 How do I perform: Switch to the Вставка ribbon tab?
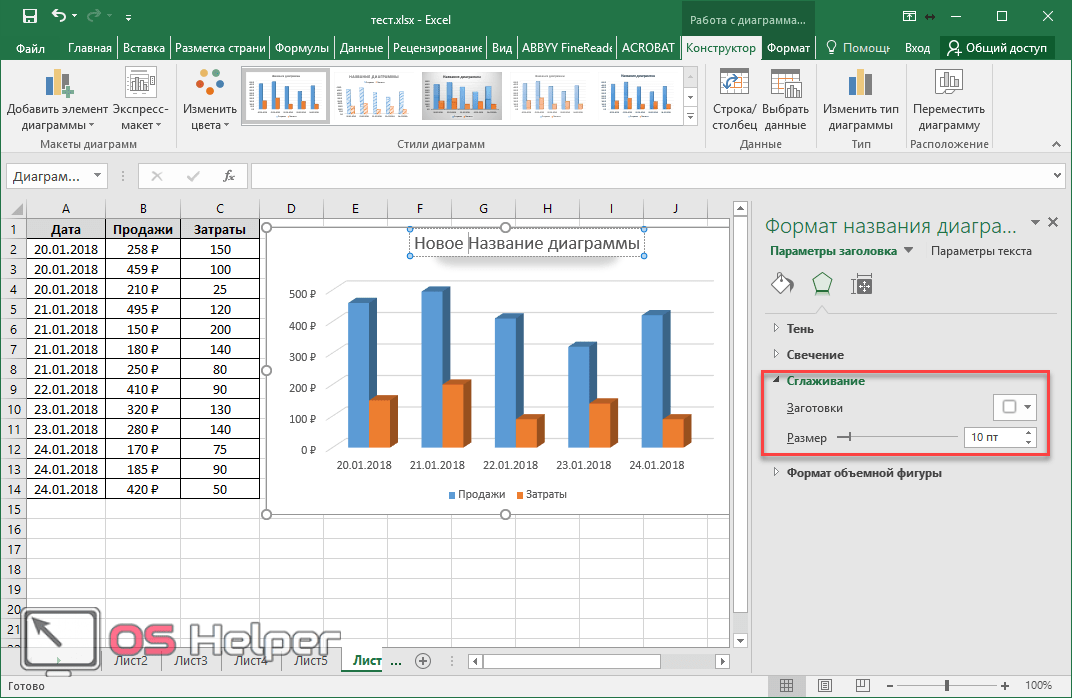(x=143, y=48)
